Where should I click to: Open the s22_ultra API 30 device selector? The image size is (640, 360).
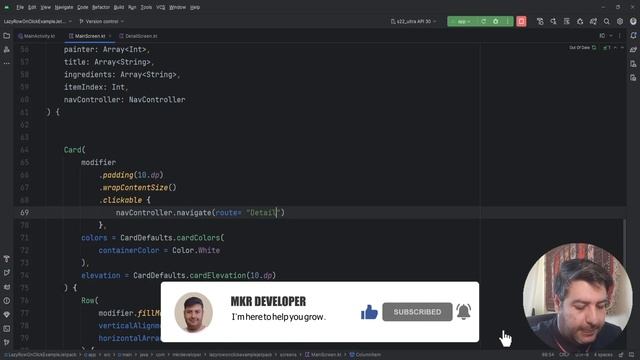413,21
